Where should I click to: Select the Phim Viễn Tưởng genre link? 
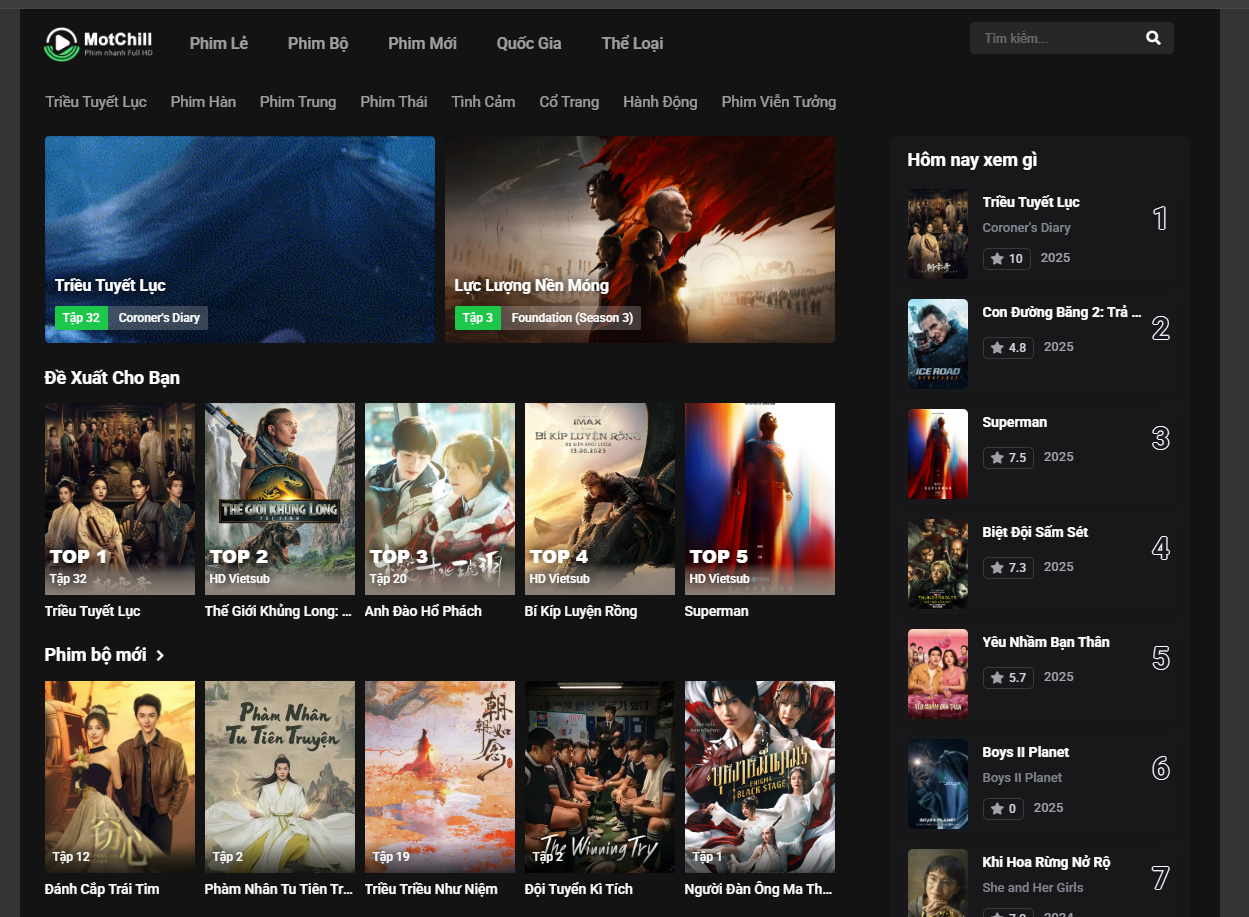[779, 102]
